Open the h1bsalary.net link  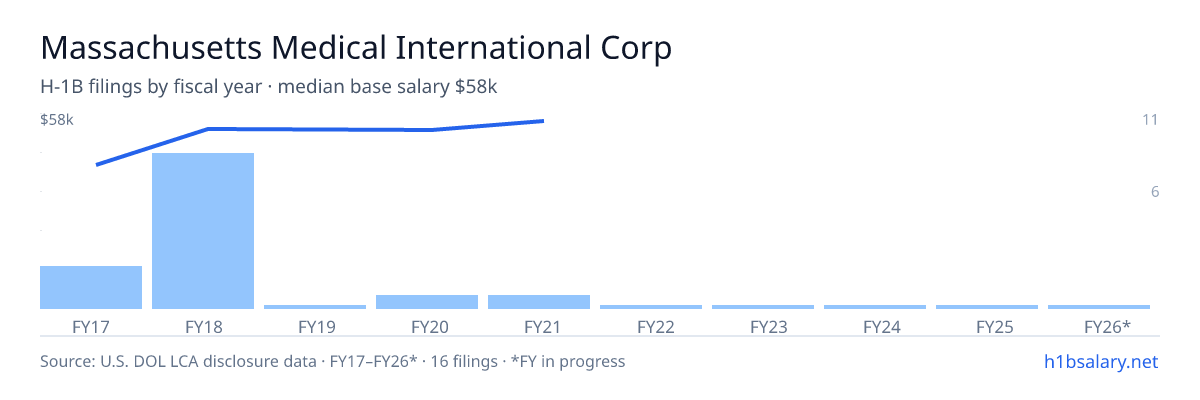(1100, 361)
